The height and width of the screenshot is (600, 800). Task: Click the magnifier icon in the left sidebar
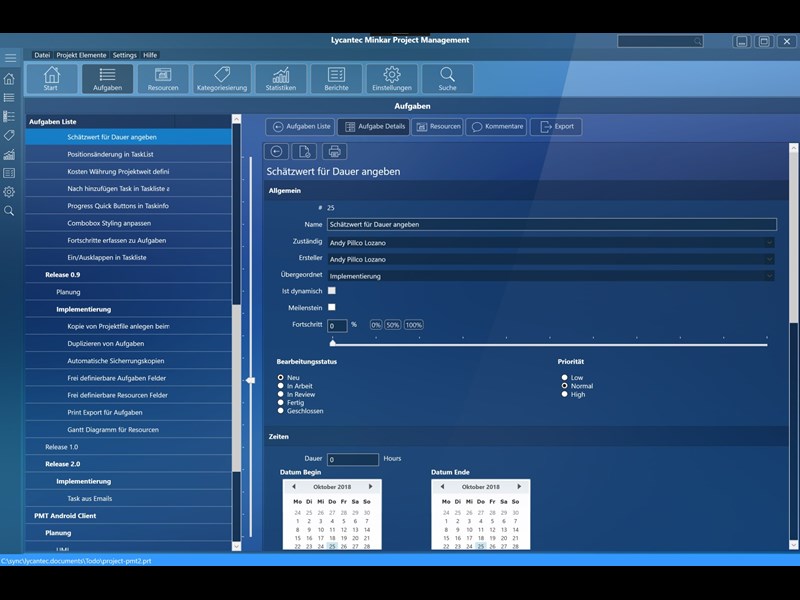coord(9,211)
